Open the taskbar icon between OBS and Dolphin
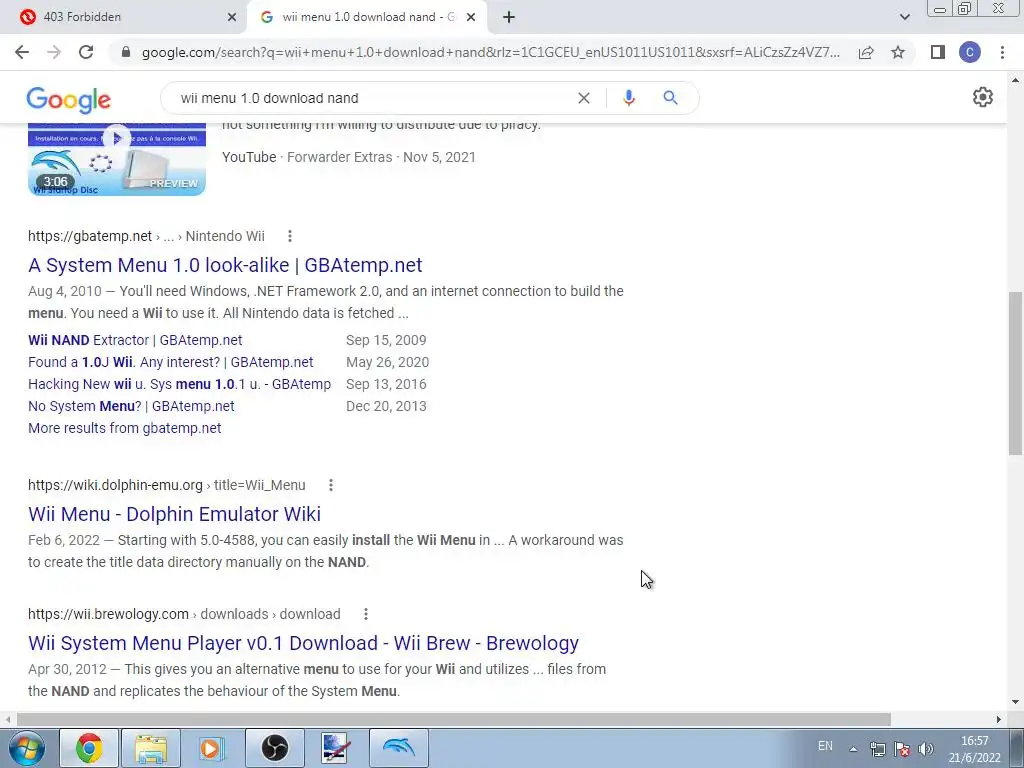The width and height of the screenshot is (1024, 768). [x=336, y=748]
